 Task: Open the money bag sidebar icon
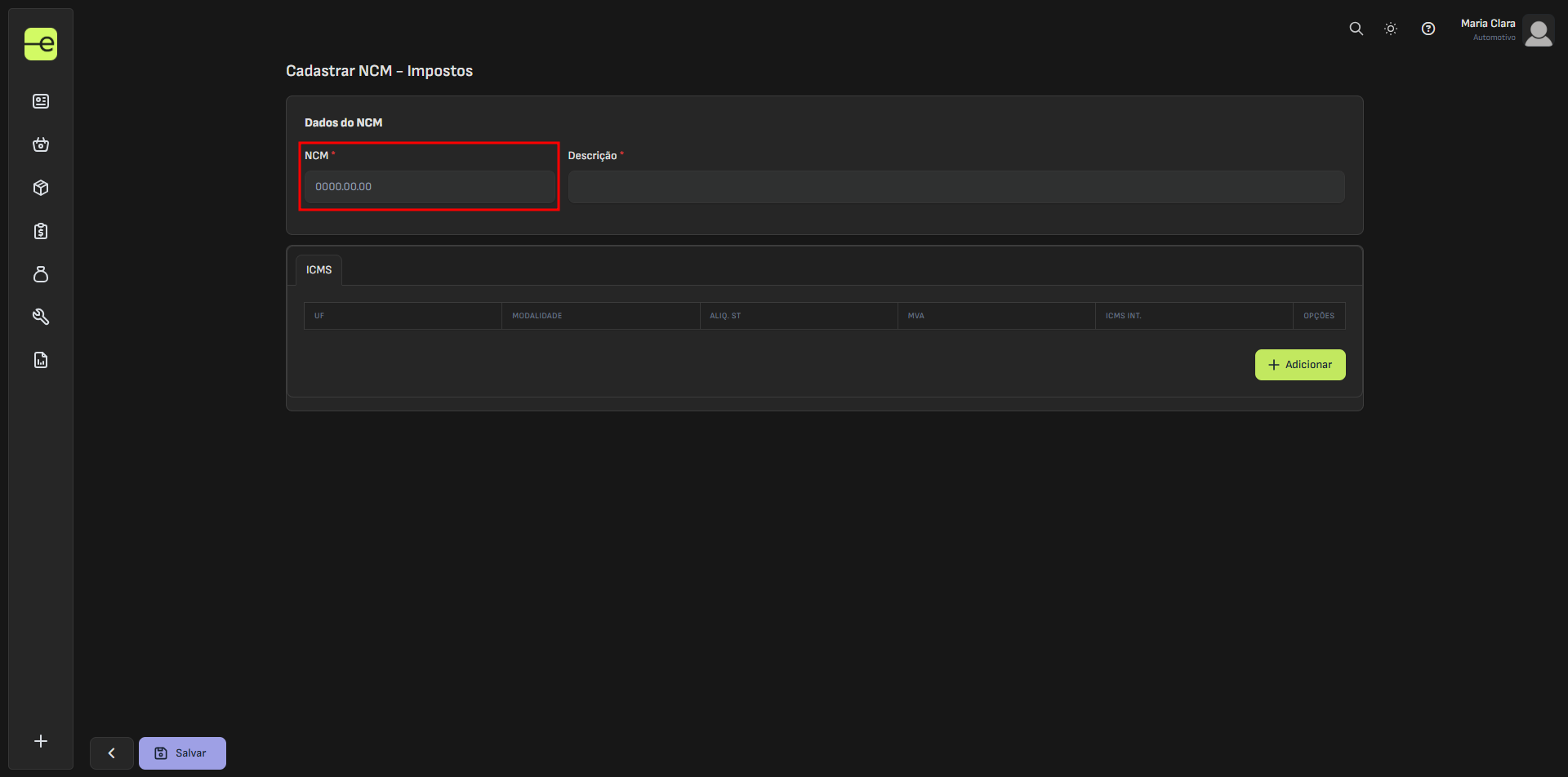(41, 274)
